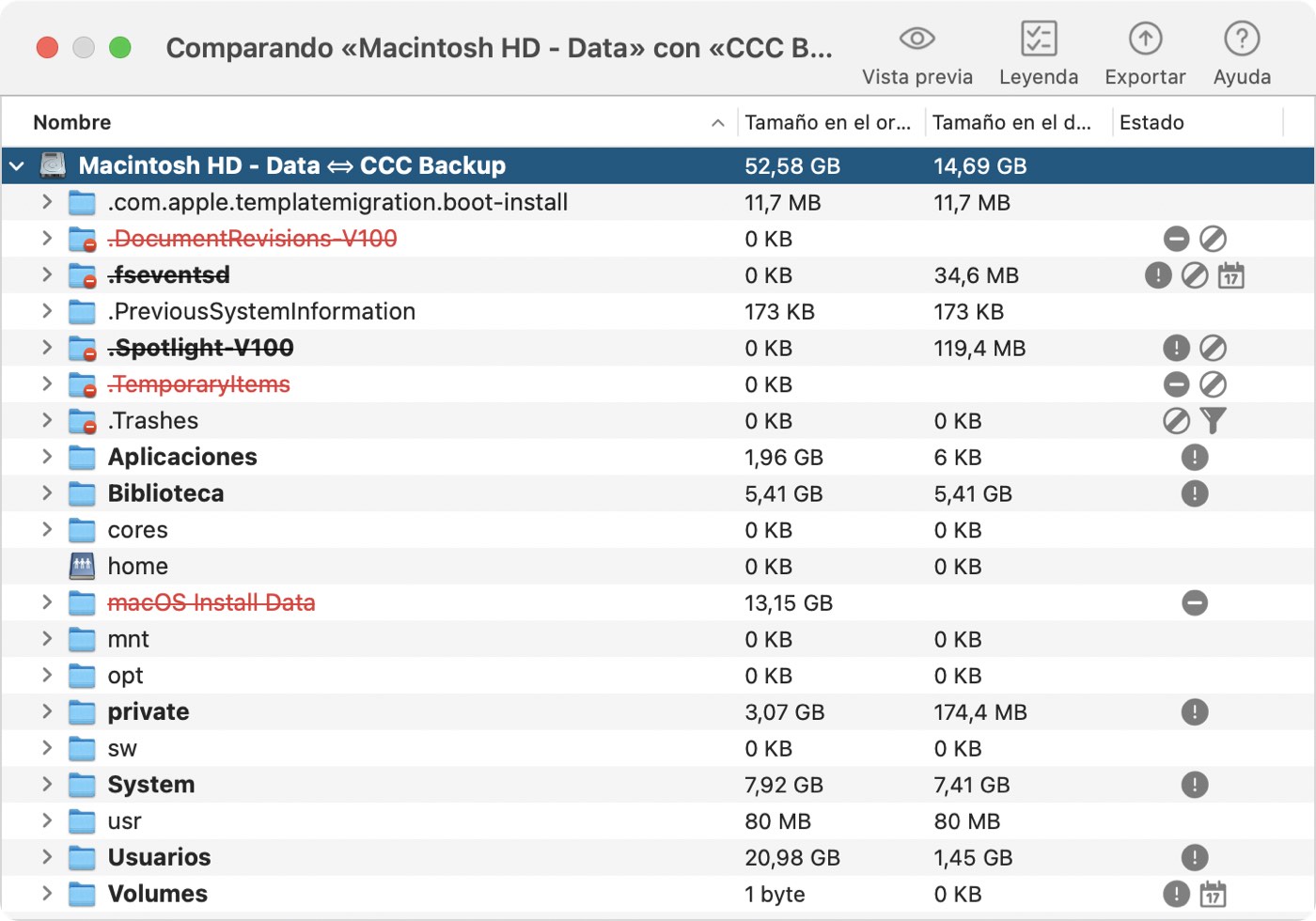Click the 20,98 GB size of Usuarios
1316x921 pixels.
(792, 858)
